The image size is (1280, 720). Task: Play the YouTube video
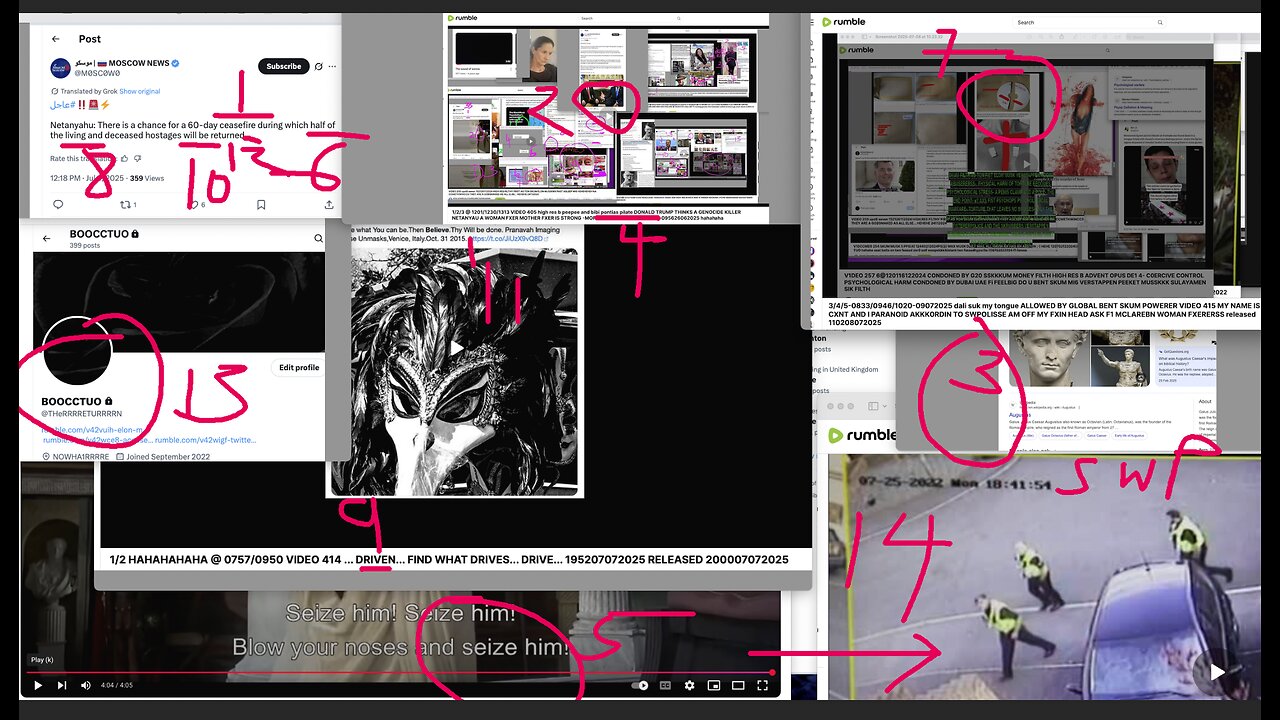(x=38, y=685)
